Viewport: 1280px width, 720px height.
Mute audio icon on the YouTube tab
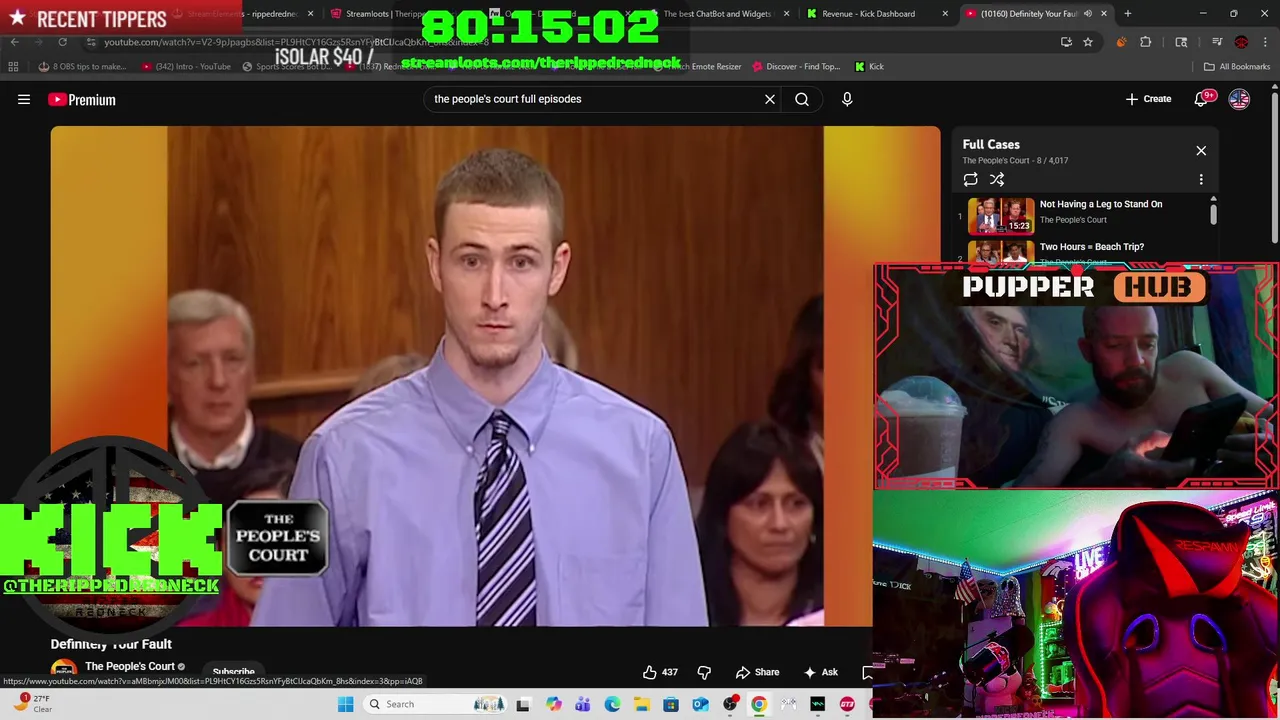1087,14
